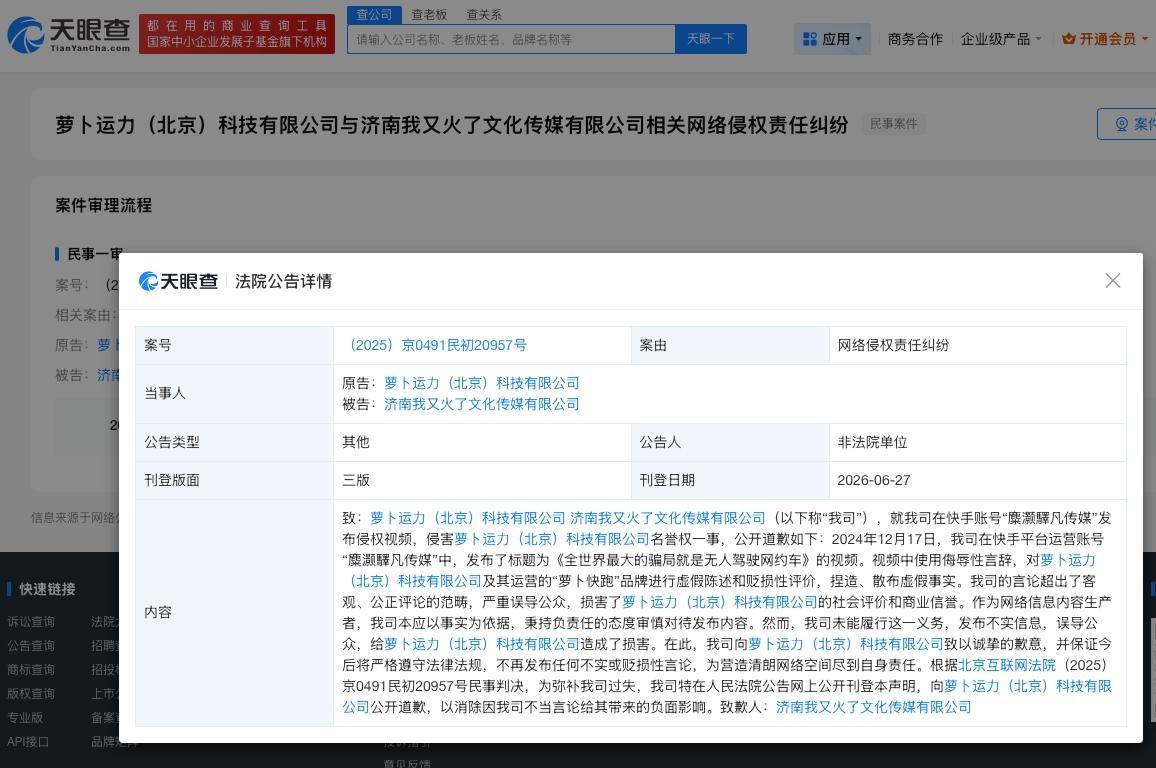The image size is (1156, 768).
Task: Click the 民事案件 tag beside the title
Action: click(894, 124)
